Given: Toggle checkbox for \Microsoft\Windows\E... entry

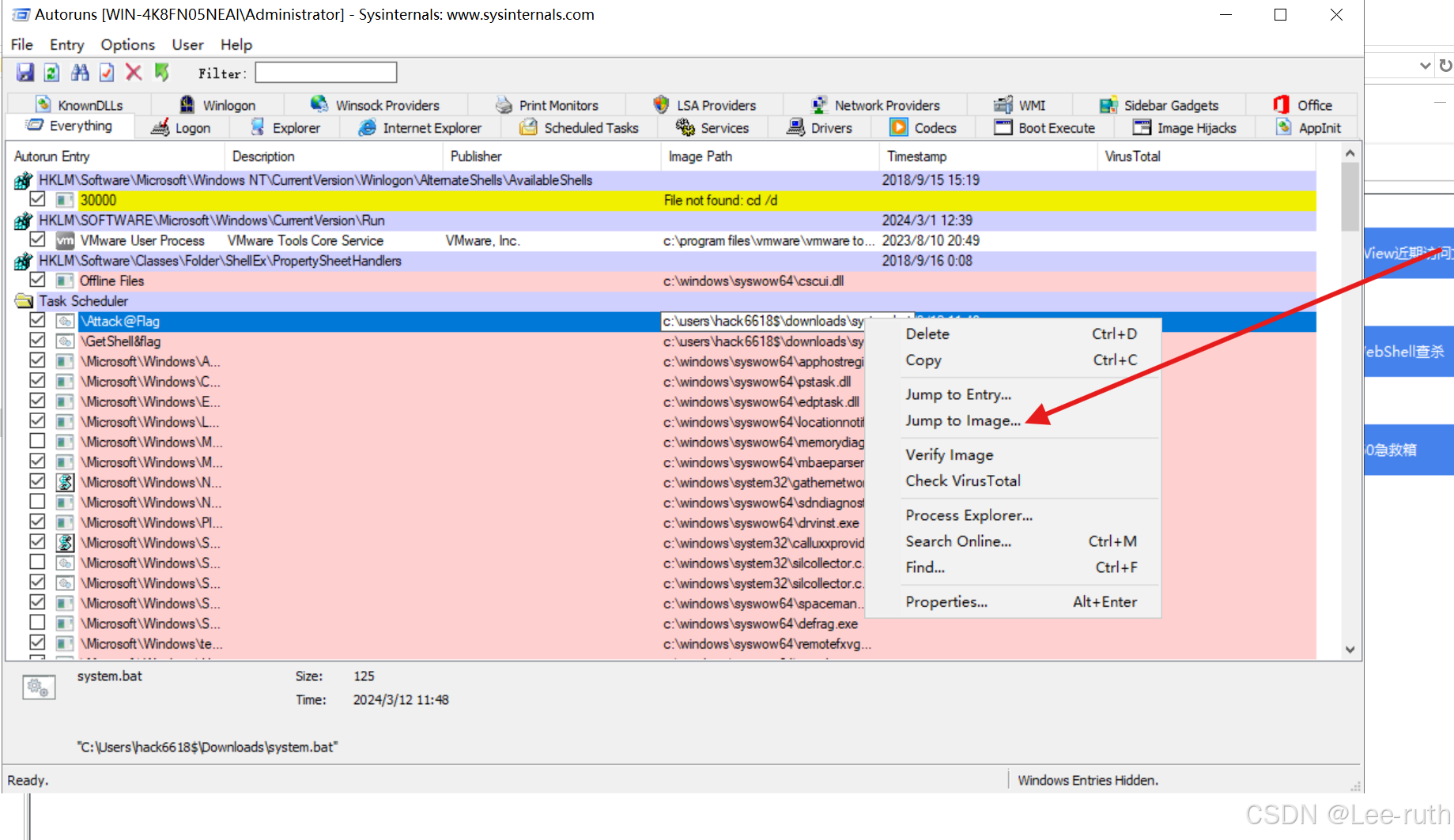Looking at the screenshot, I should coord(37,401).
